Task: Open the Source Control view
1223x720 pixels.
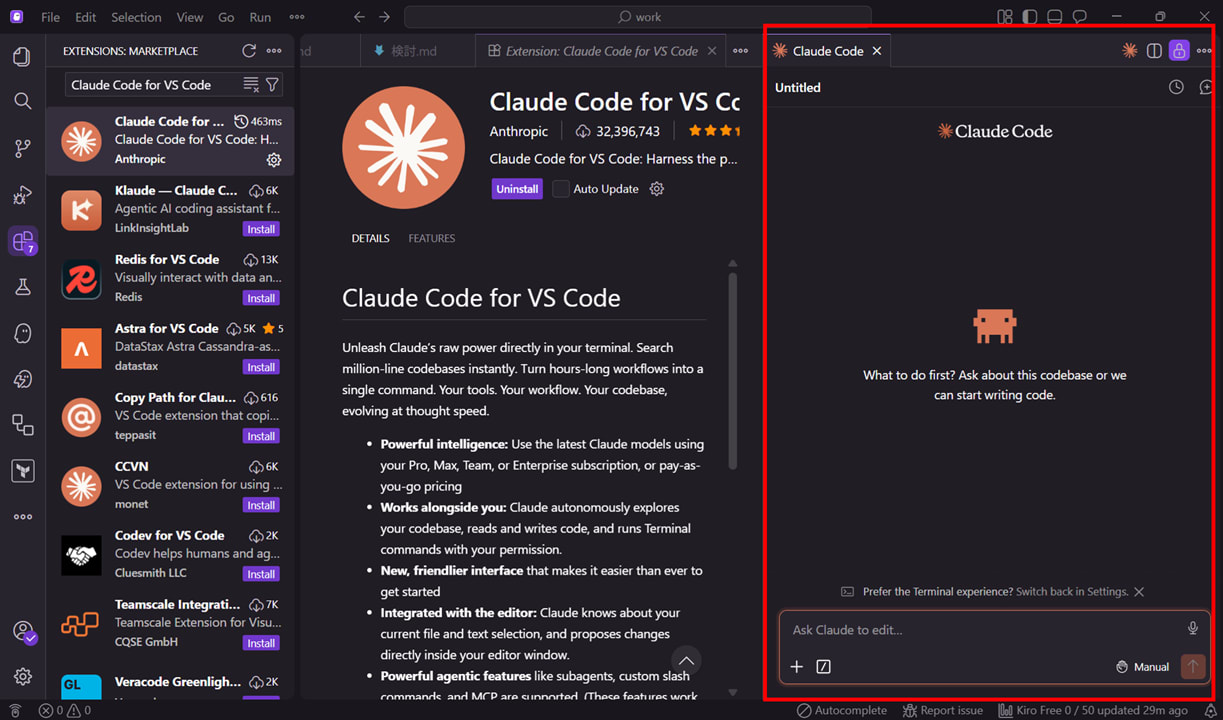Action: (22, 148)
